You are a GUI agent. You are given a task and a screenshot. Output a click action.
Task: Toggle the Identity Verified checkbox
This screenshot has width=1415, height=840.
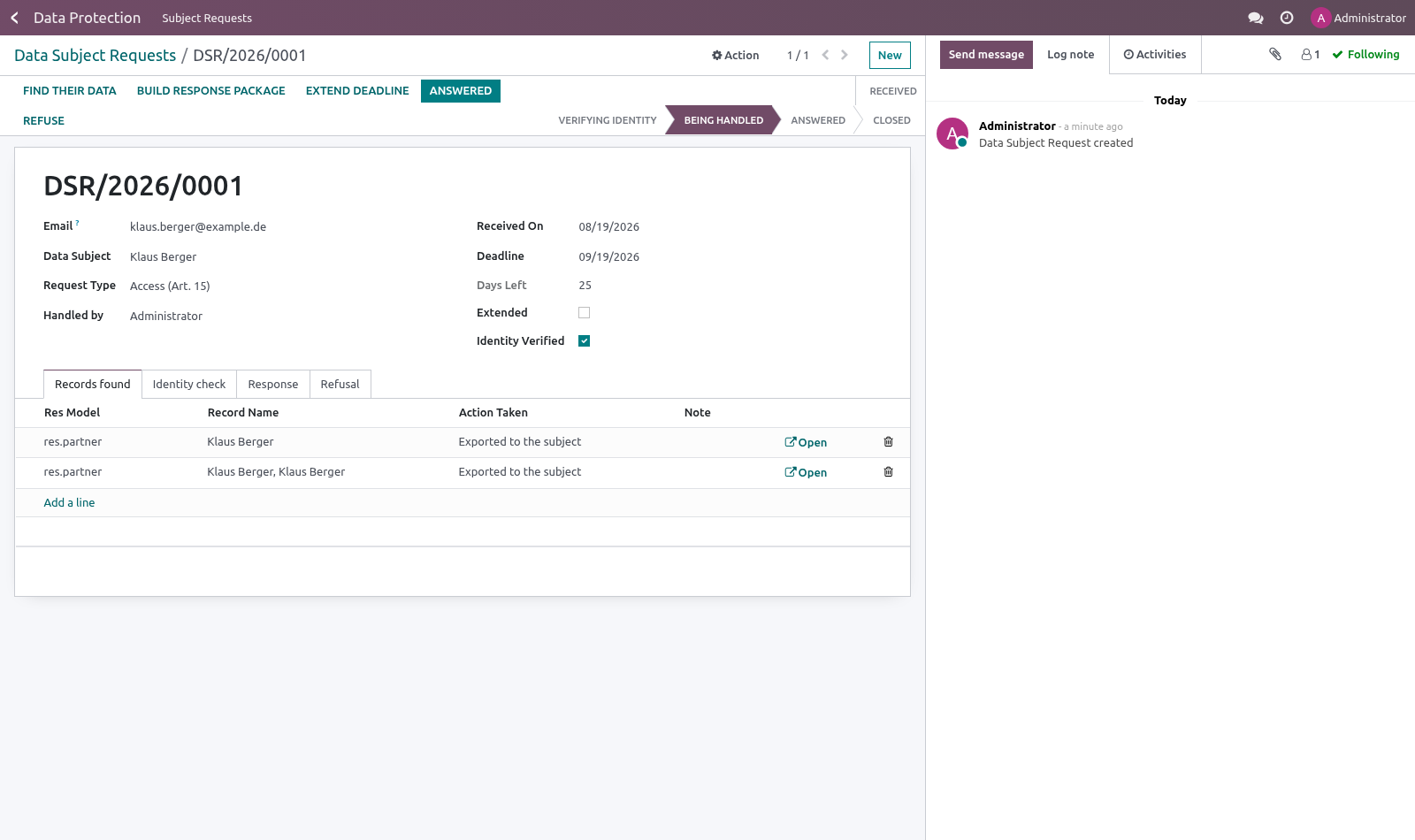click(584, 341)
